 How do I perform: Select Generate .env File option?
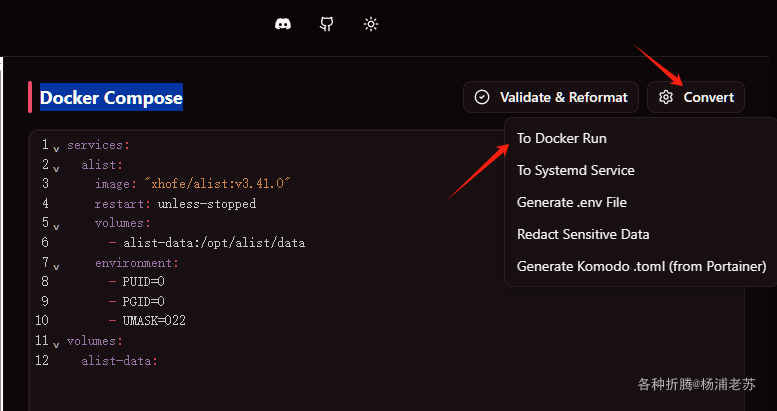click(571, 202)
